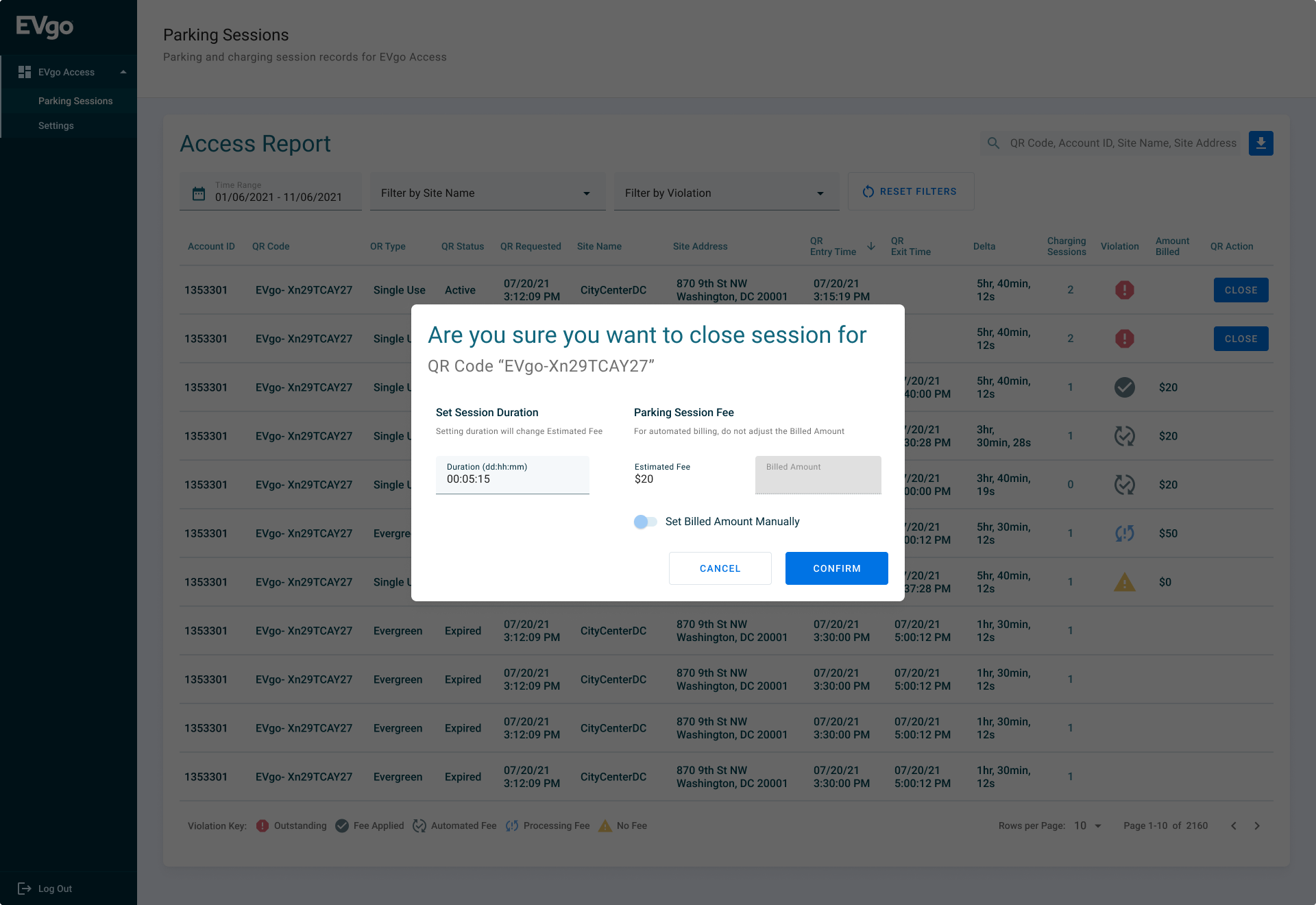Click charging sessions count 2 in first row
Viewport: 1316px width, 905px height.
[1070, 290]
